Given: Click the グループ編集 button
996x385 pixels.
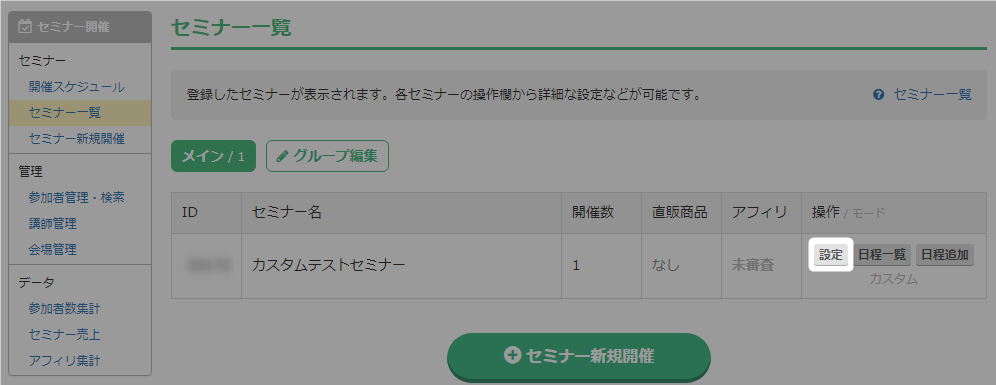Looking at the screenshot, I should tap(327, 156).
